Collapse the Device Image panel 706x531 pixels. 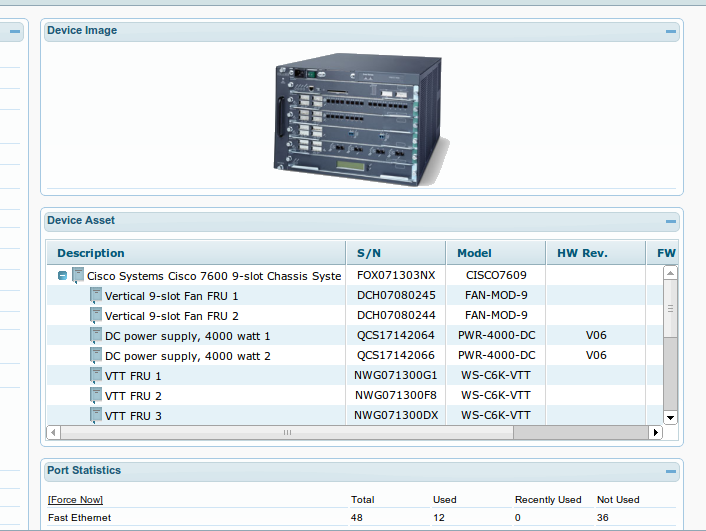coord(670,32)
